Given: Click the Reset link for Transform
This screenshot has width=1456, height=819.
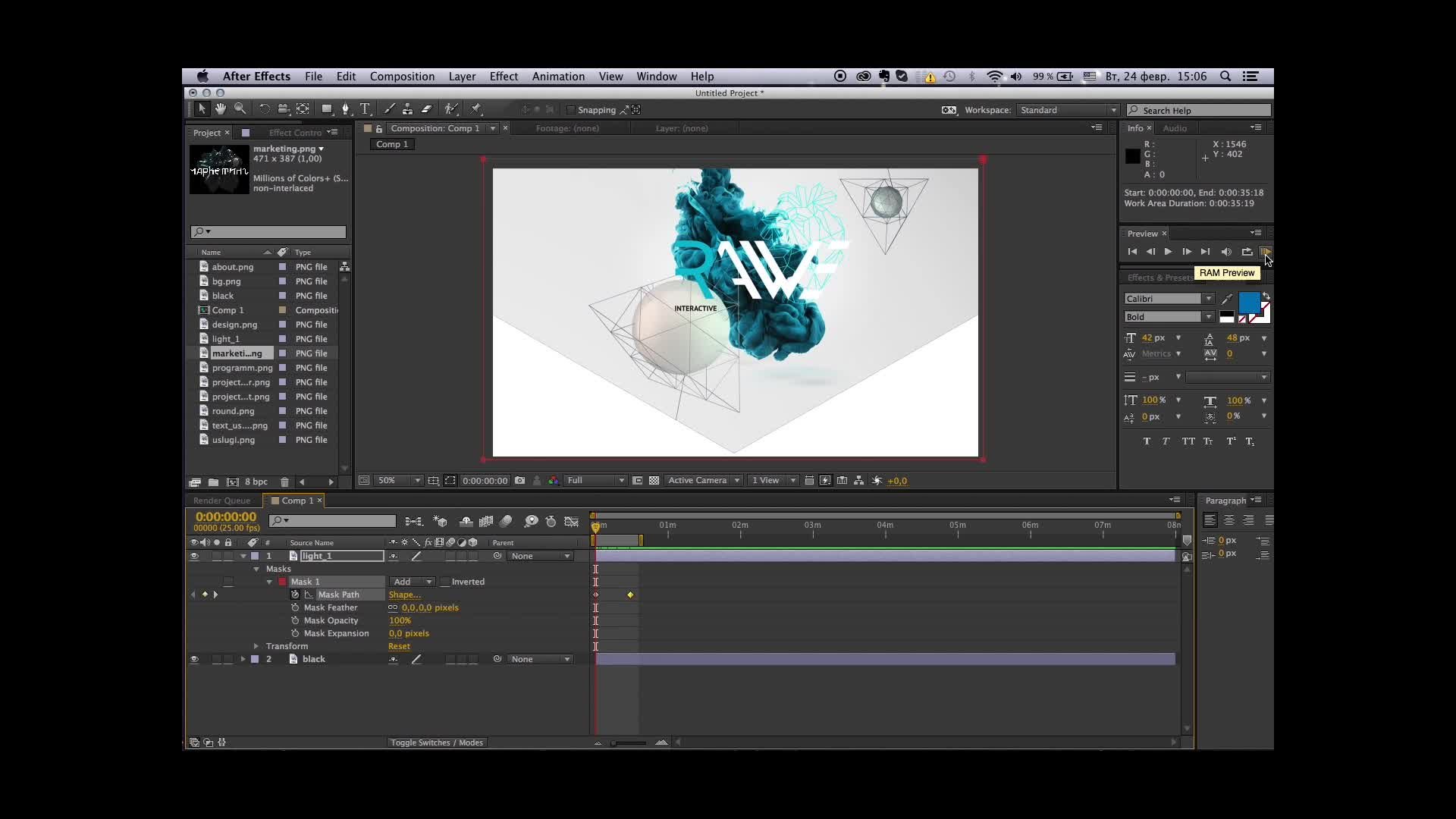Looking at the screenshot, I should (399, 646).
